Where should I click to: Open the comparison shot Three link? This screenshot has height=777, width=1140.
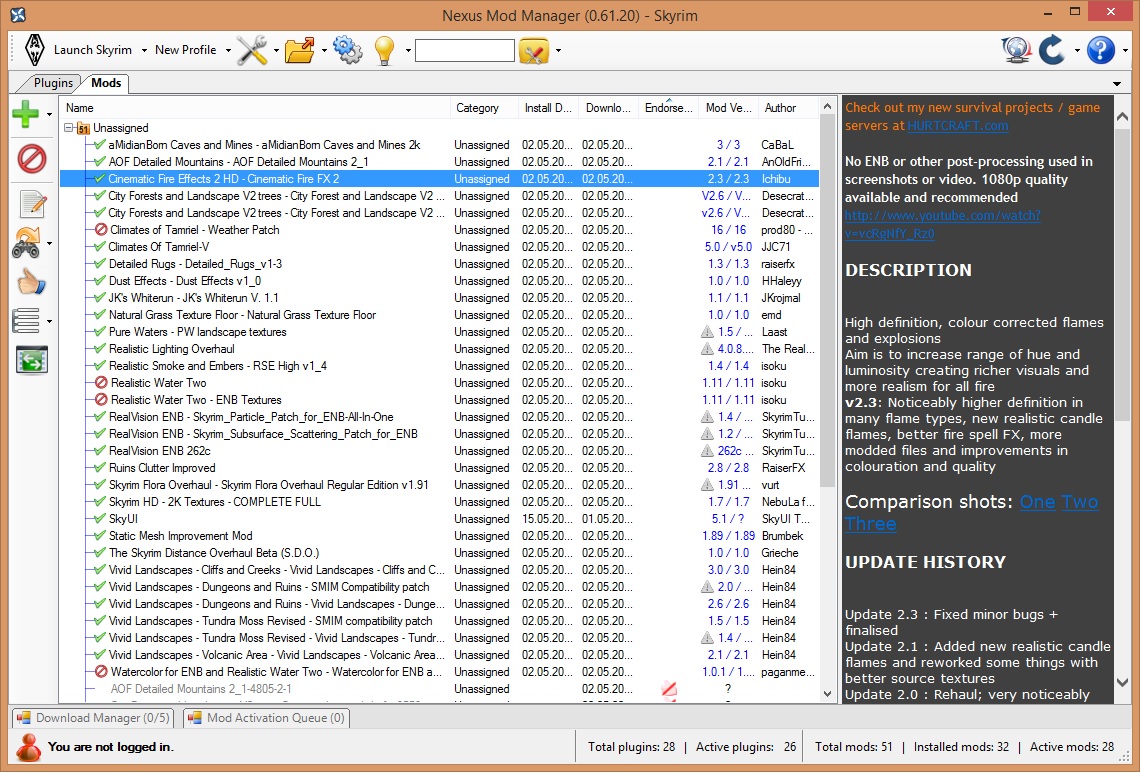pyautogui.click(x=870, y=524)
